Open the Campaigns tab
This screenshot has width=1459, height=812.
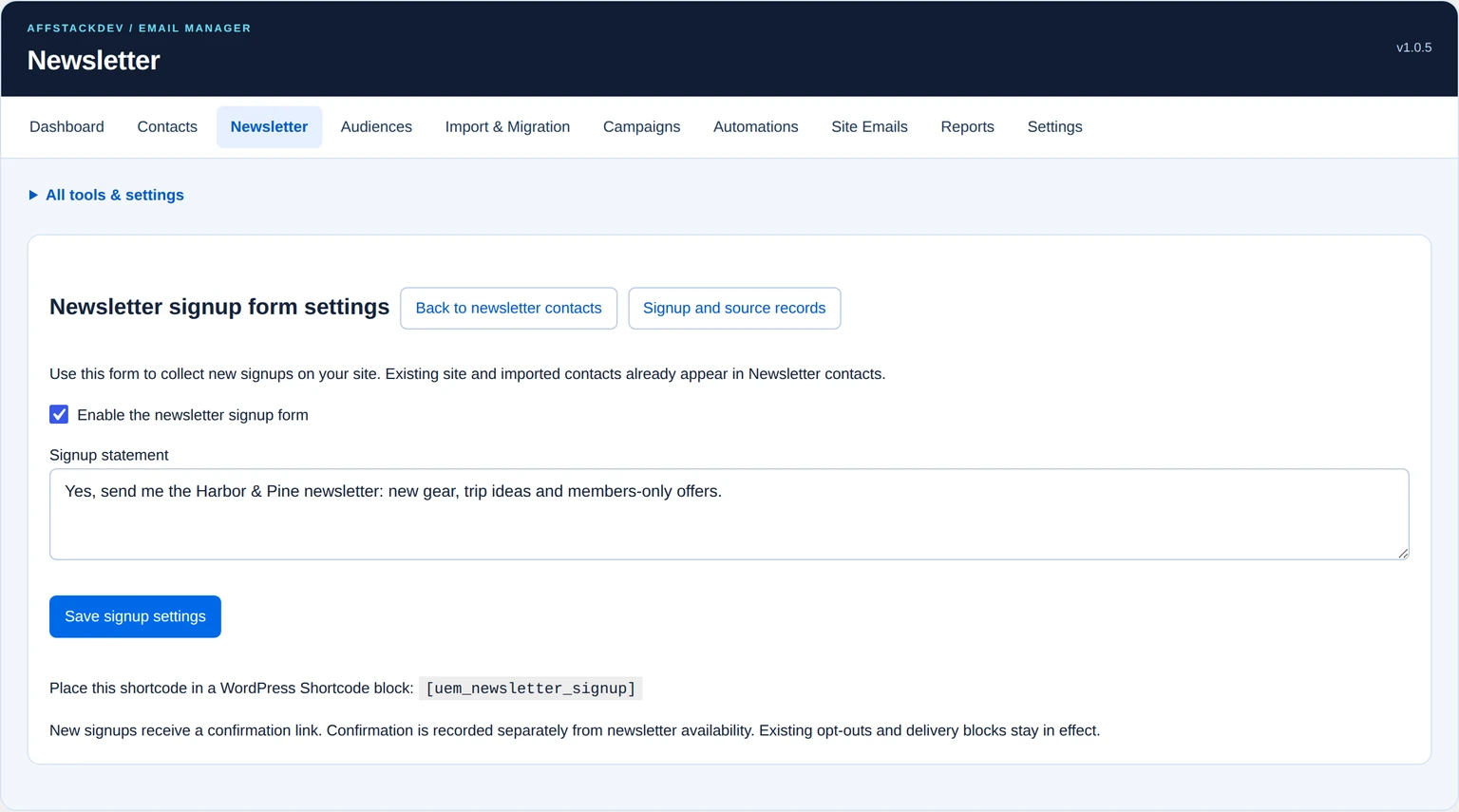(x=641, y=127)
